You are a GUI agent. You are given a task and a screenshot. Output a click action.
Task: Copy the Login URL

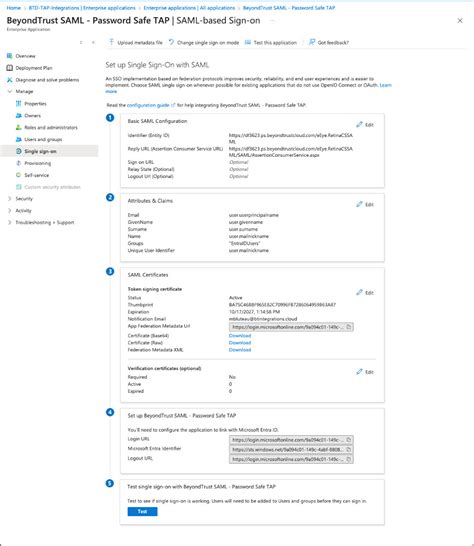click(x=349, y=440)
